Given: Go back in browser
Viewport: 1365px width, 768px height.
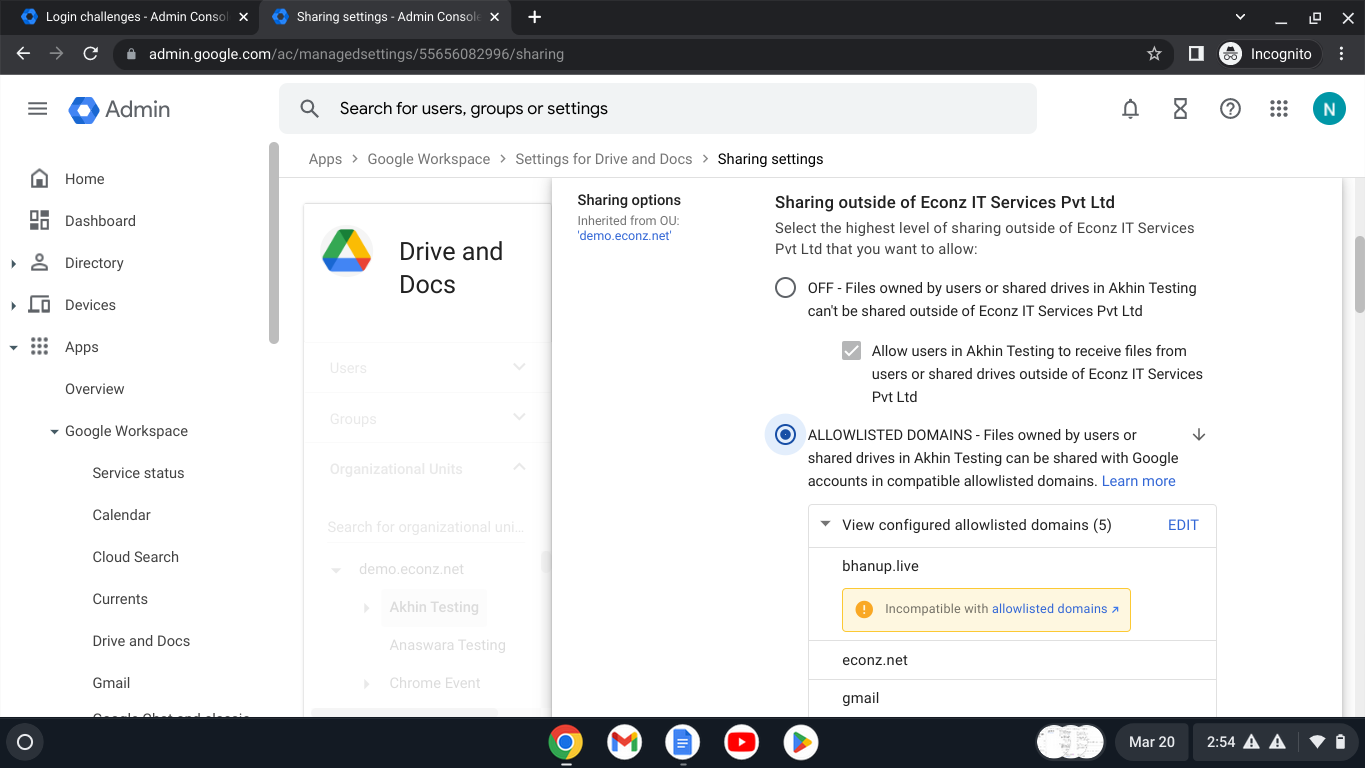Looking at the screenshot, I should [23, 54].
